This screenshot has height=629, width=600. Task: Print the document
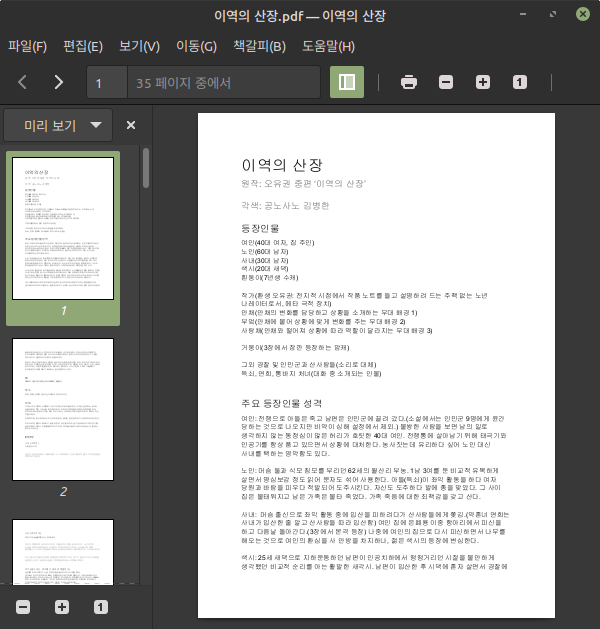point(409,82)
